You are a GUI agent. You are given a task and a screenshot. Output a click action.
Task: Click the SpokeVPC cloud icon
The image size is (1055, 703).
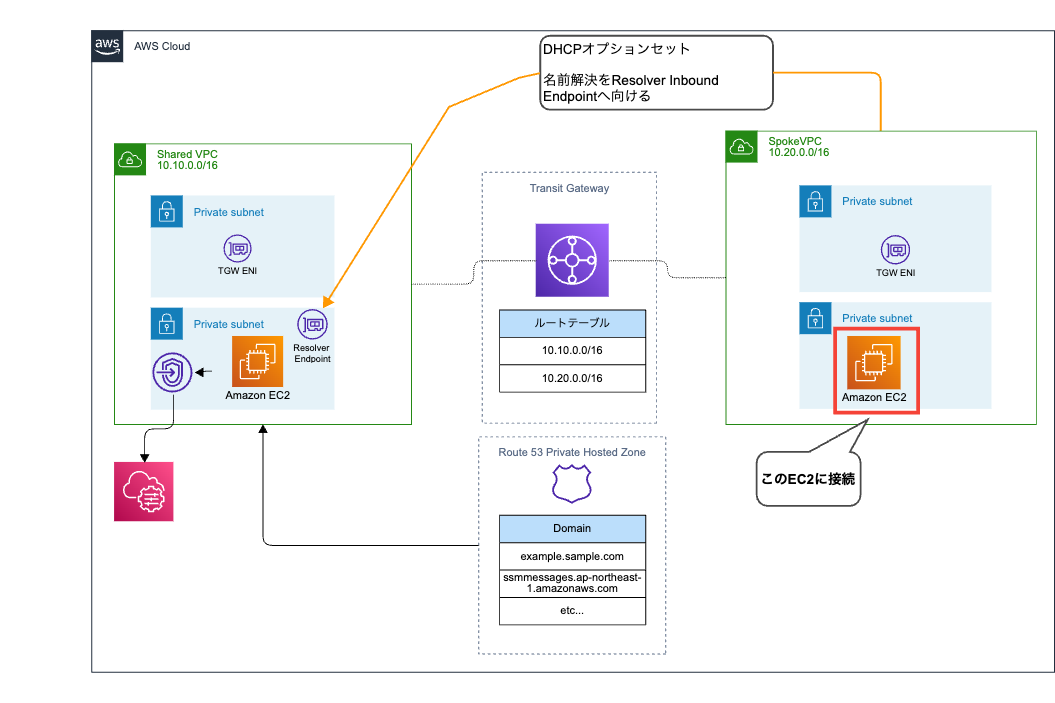pos(740,146)
